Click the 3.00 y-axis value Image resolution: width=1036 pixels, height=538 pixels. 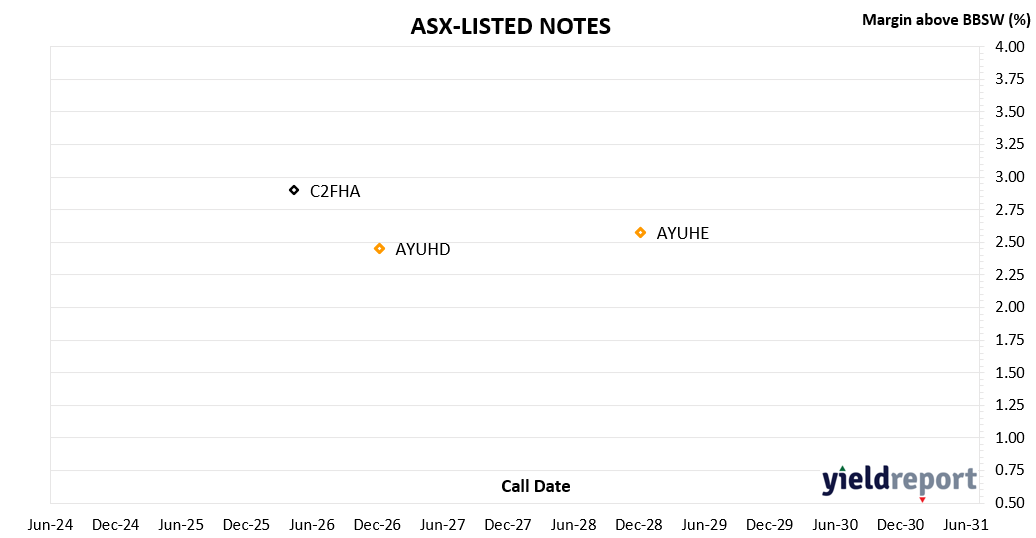1010,177
